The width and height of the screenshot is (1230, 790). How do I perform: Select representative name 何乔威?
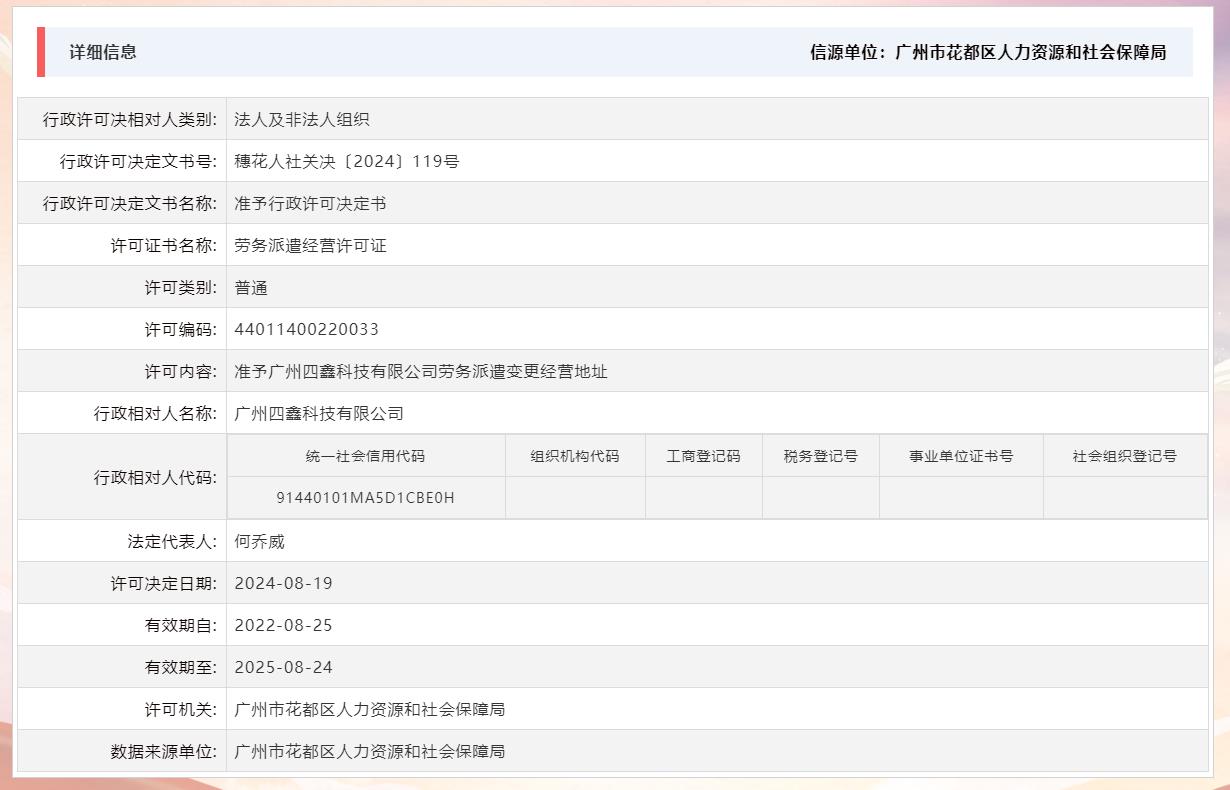[x=260, y=541]
